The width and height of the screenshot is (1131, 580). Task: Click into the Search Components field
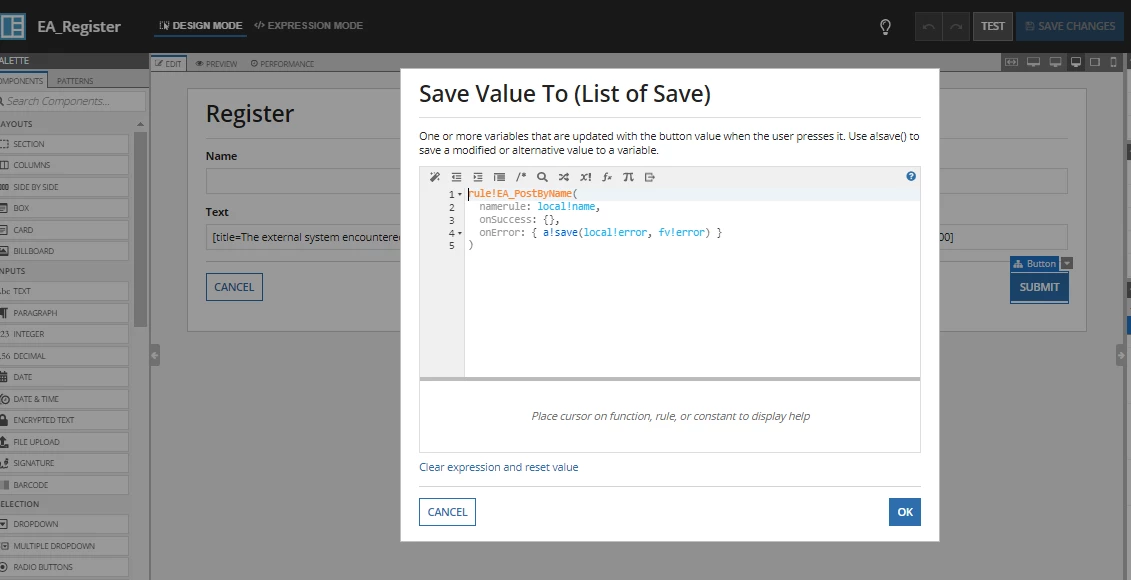(x=72, y=101)
